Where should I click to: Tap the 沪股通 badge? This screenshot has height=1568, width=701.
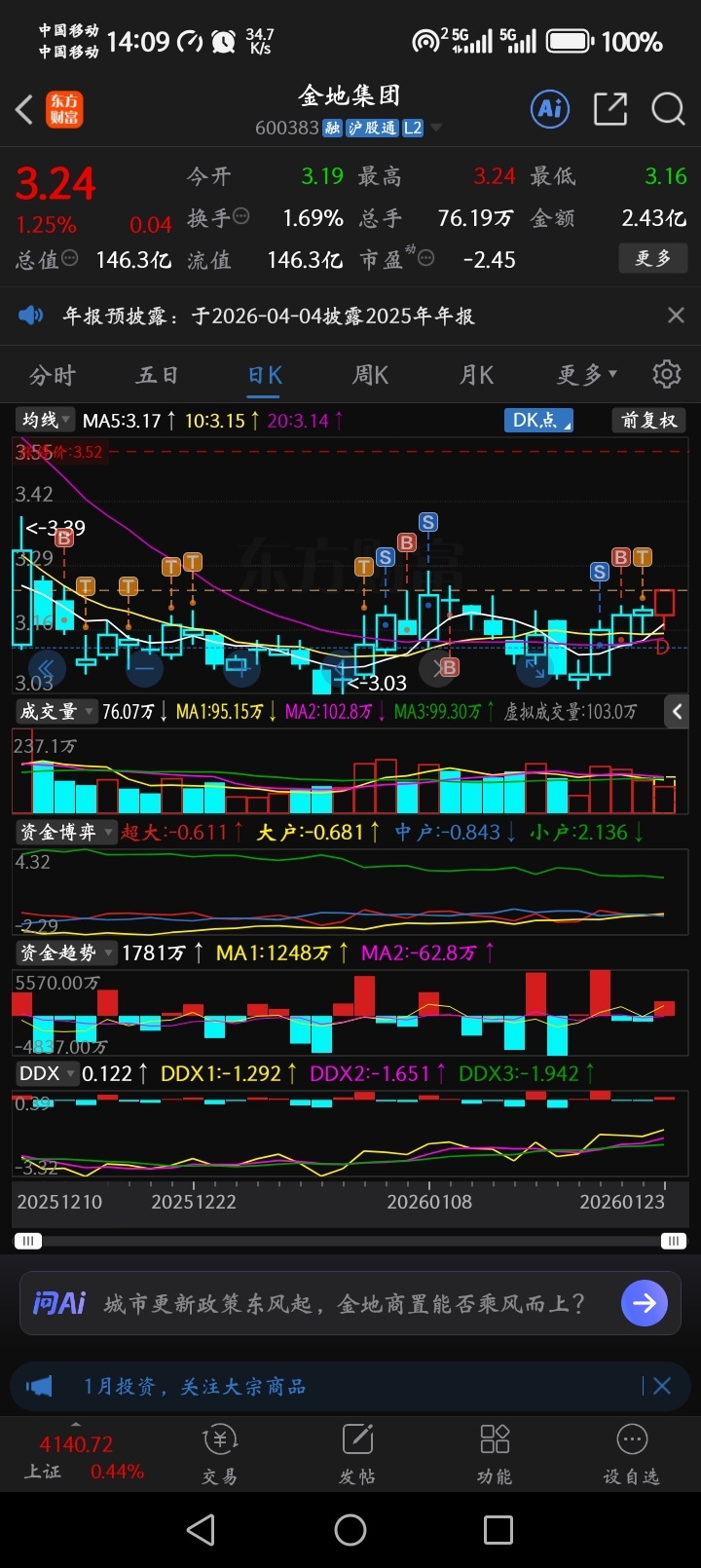coord(372,128)
